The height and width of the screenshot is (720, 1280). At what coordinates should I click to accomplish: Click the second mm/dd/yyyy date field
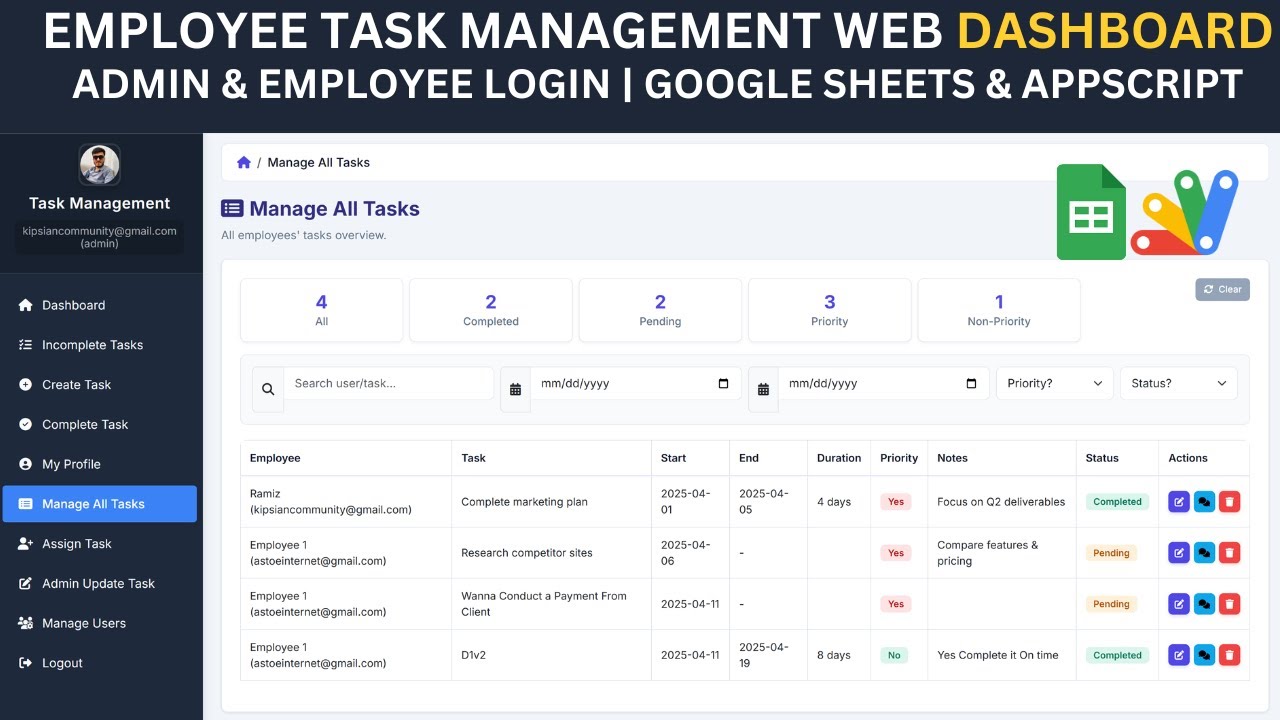[x=884, y=383]
